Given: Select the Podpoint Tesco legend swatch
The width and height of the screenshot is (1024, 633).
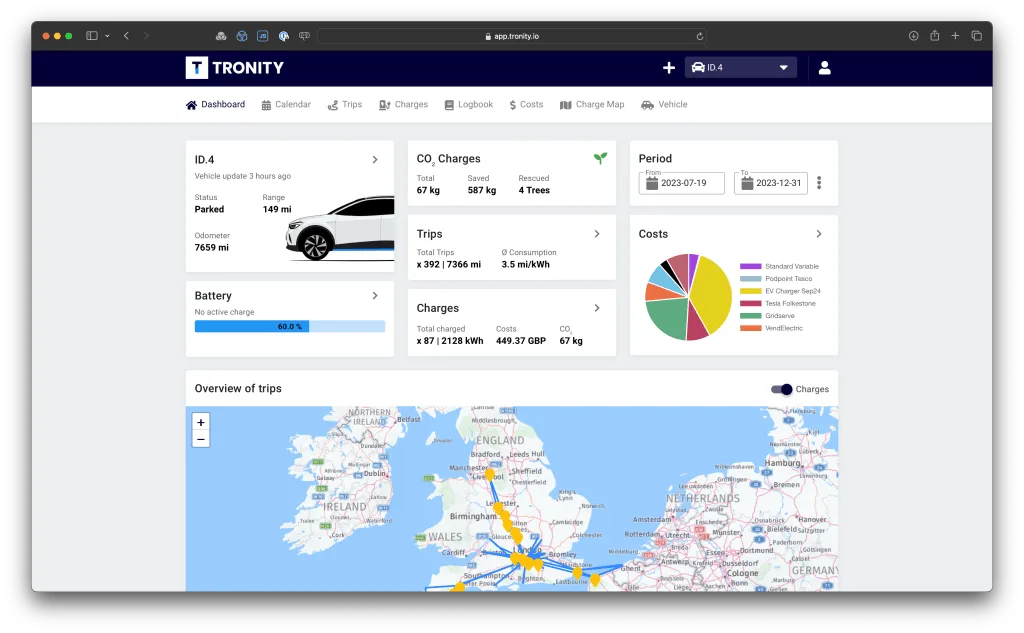Looking at the screenshot, I should click(x=750, y=279).
